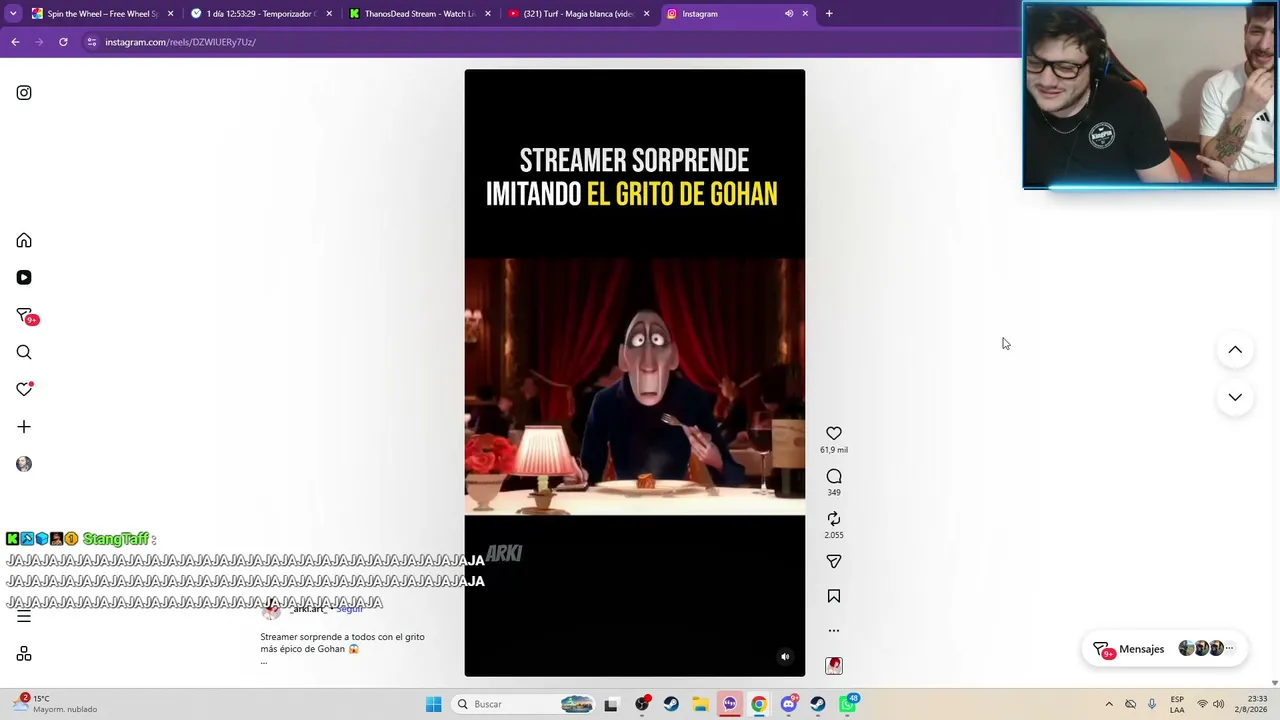
Task: Open direct messages icon in left sidebar
Action: pyautogui.click(x=24, y=315)
